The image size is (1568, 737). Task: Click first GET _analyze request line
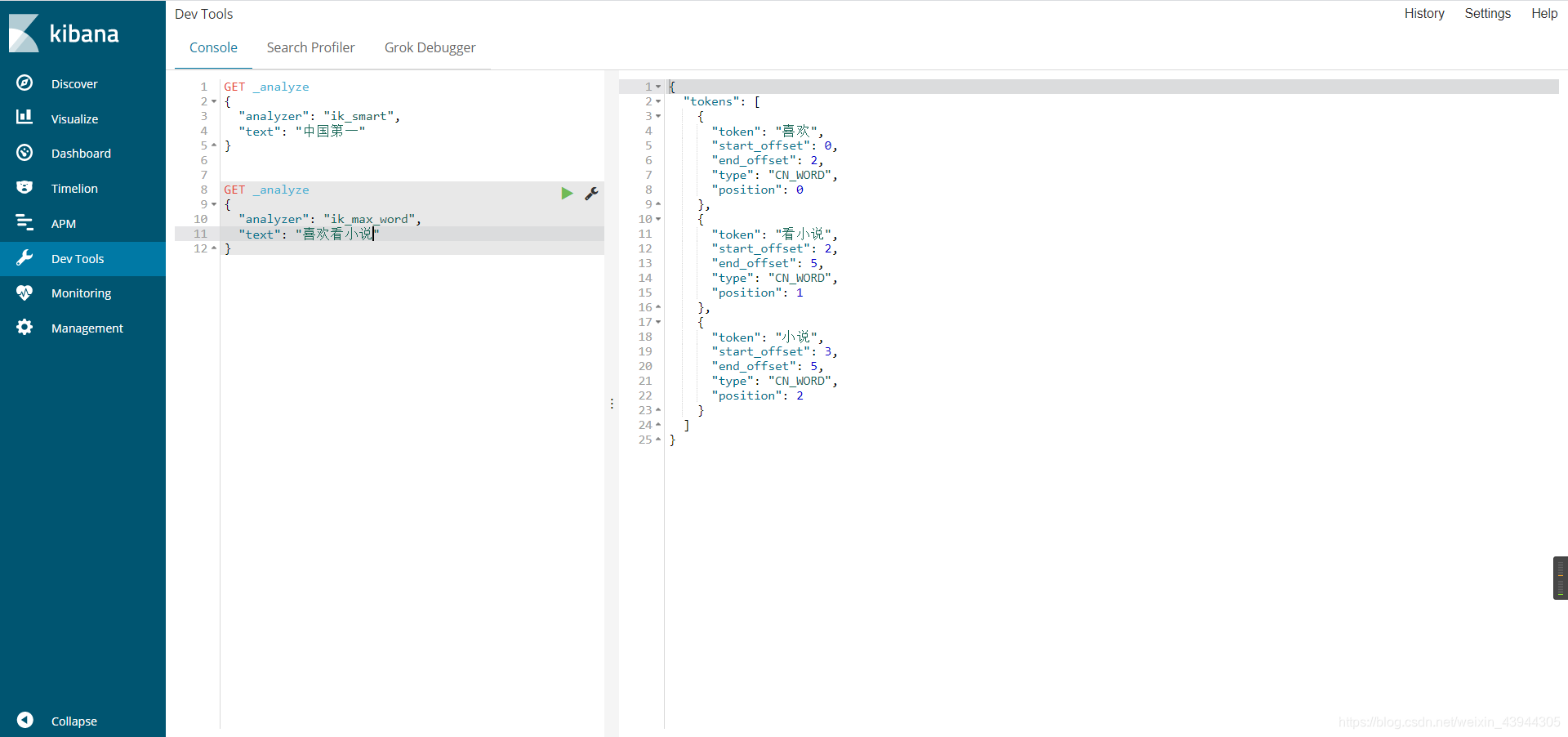tap(266, 87)
